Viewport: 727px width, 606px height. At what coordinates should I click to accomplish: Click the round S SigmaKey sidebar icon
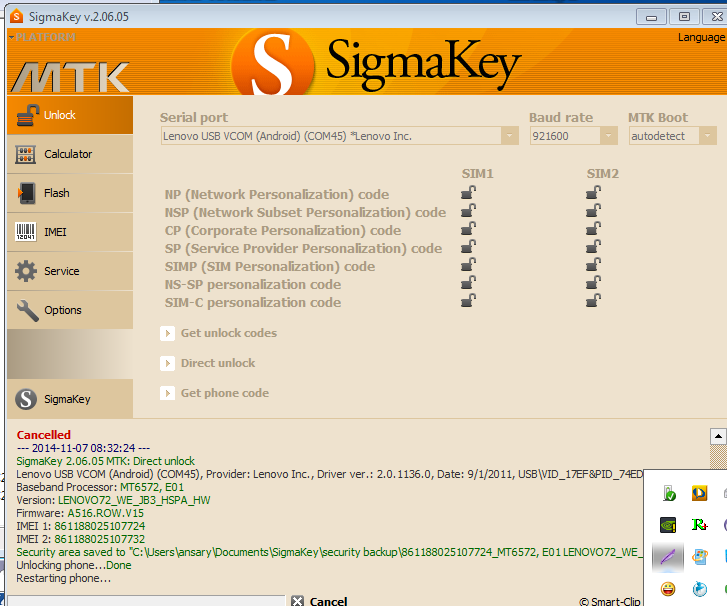tap(26, 399)
